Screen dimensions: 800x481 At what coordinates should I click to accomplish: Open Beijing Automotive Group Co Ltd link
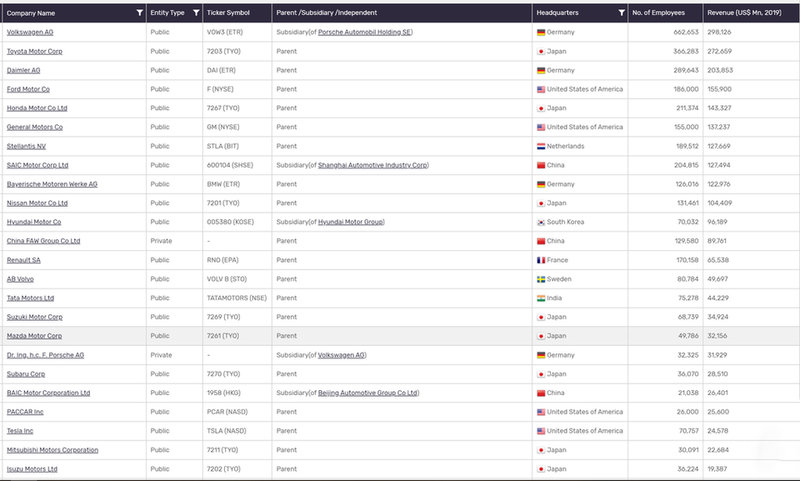368,393
